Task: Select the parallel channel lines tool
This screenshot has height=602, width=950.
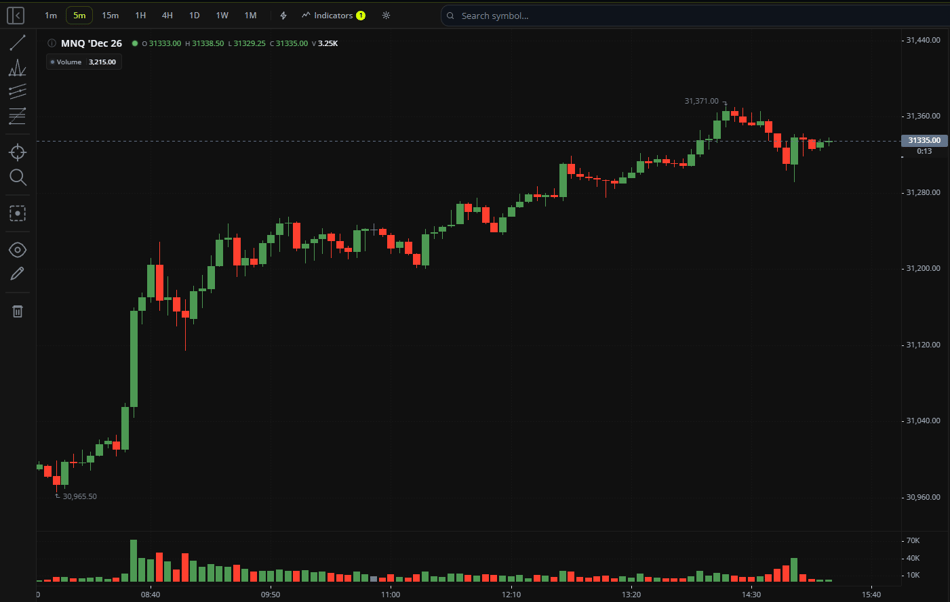Action: tap(18, 91)
